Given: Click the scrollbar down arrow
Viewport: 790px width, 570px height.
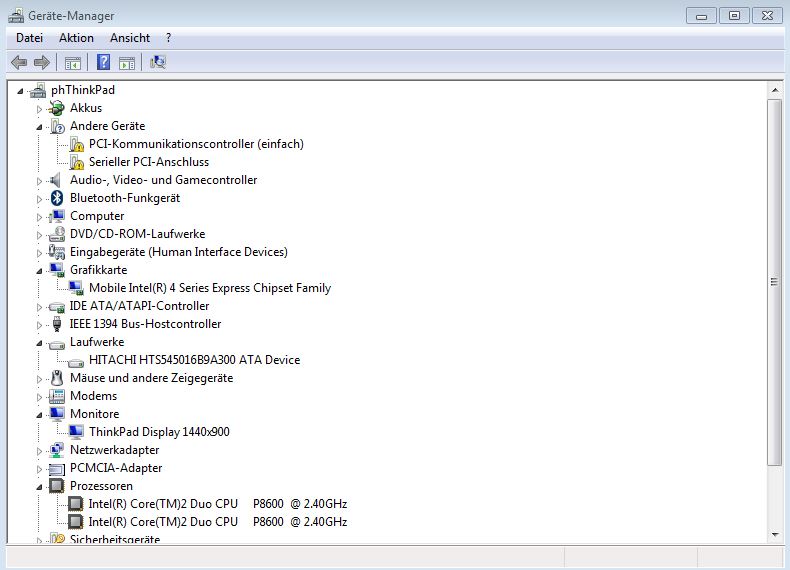Looking at the screenshot, I should pos(774,535).
